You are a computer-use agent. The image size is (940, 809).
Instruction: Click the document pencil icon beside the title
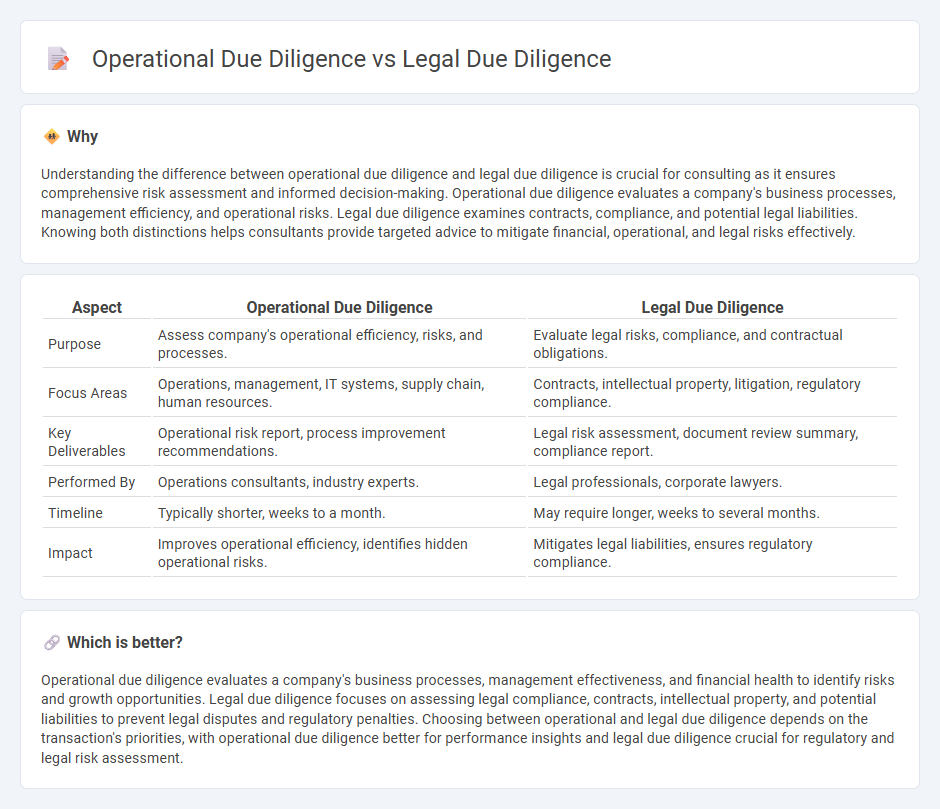tap(58, 59)
